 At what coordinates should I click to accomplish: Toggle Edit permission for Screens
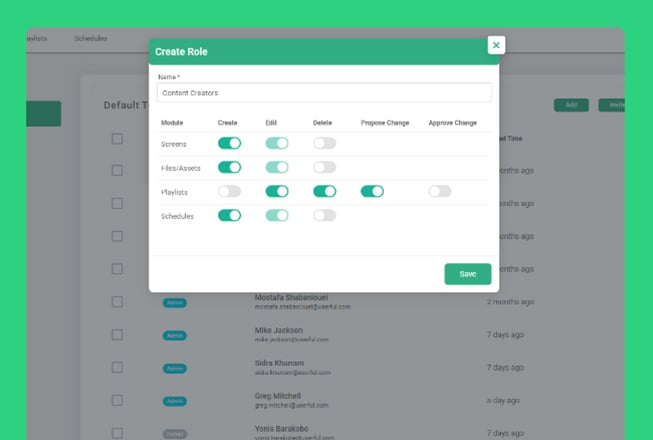pos(277,143)
